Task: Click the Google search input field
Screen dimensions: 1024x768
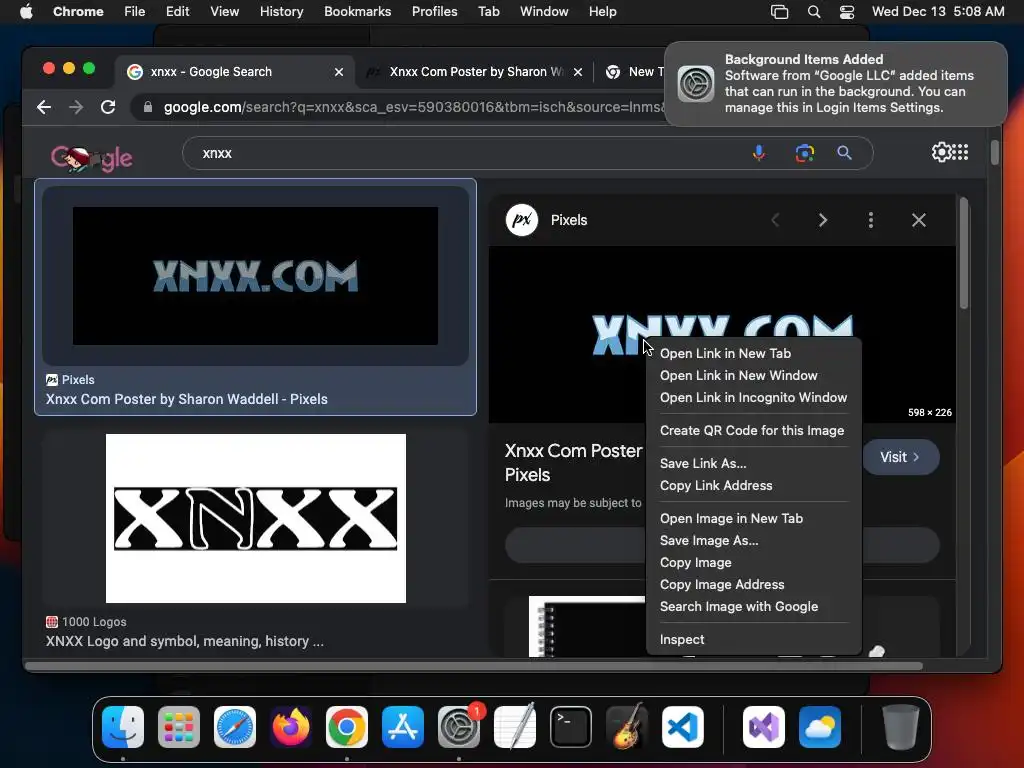Action: (x=470, y=153)
